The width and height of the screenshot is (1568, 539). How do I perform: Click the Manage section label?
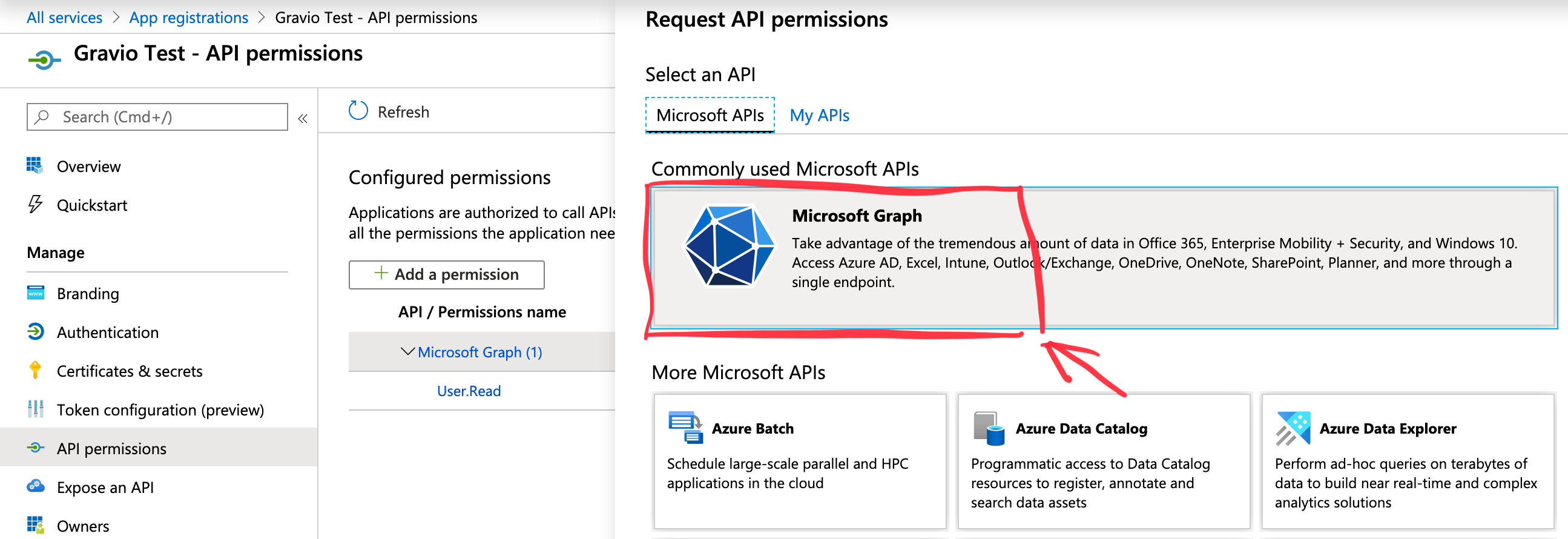[55, 252]
